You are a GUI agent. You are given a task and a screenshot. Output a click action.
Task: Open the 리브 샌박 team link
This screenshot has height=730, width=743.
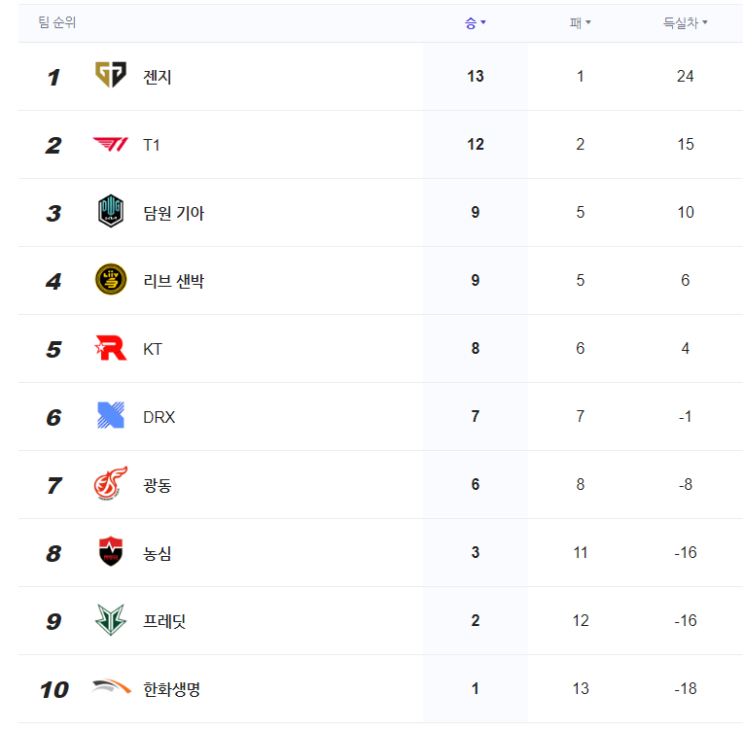(x=174, y=281)
